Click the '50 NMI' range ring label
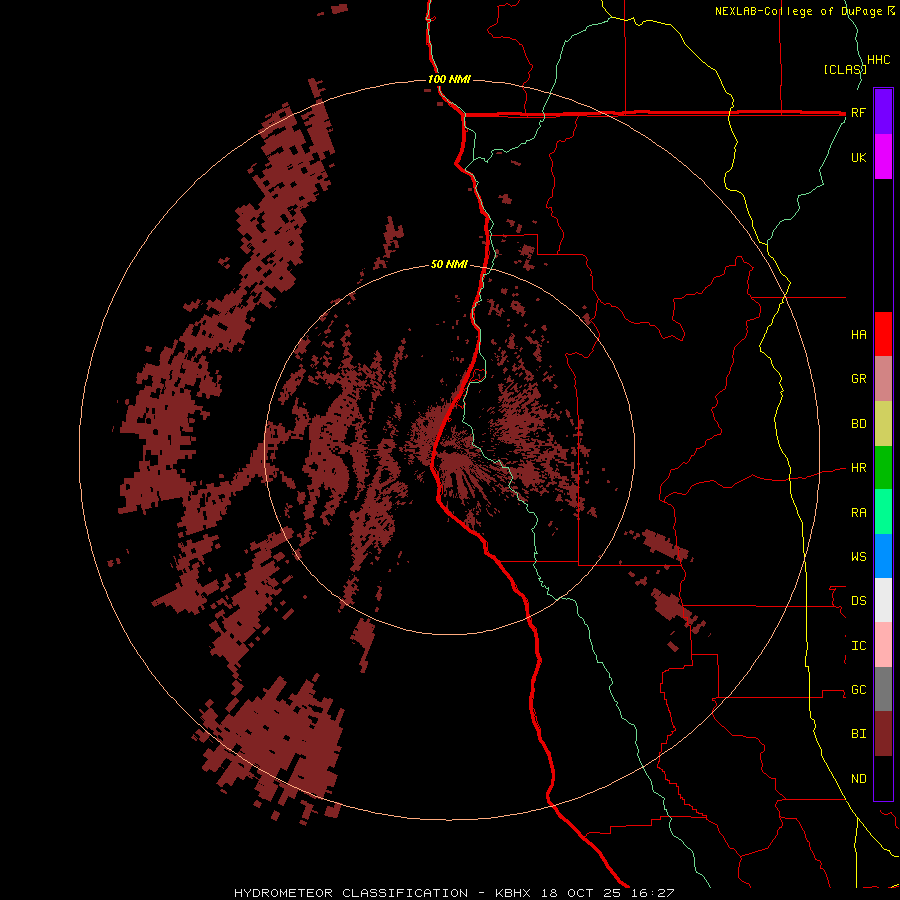This screenshot has height=900, width=900. click(449, 265)
